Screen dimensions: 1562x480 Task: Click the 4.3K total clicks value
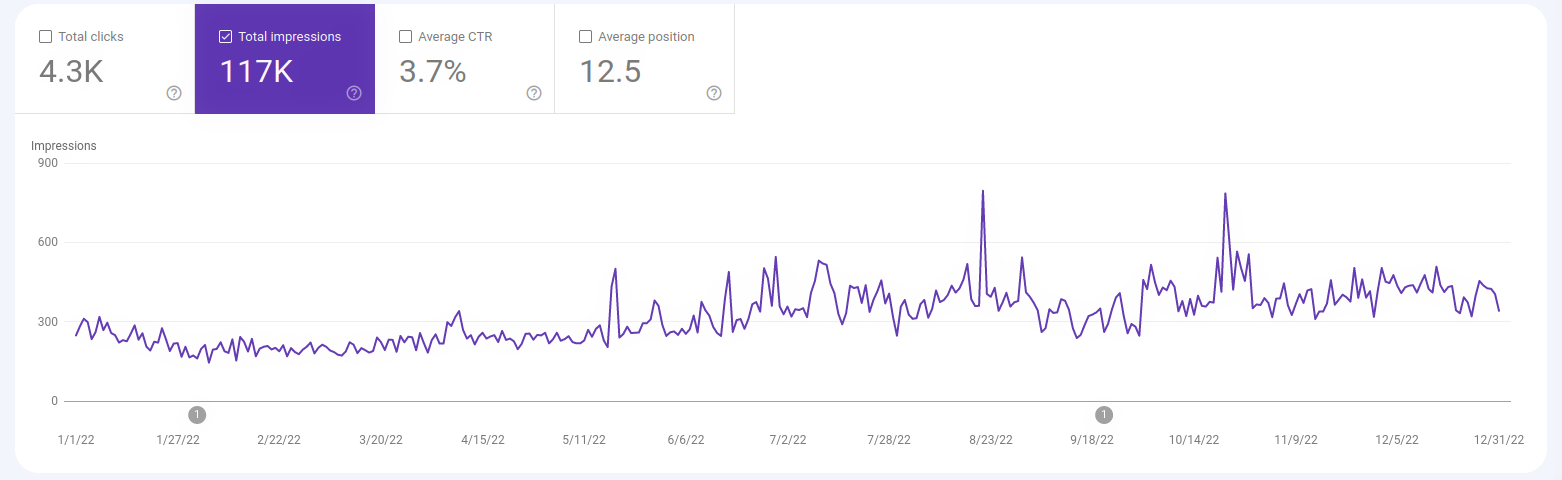pyautogui.click(x=71, y=72)
